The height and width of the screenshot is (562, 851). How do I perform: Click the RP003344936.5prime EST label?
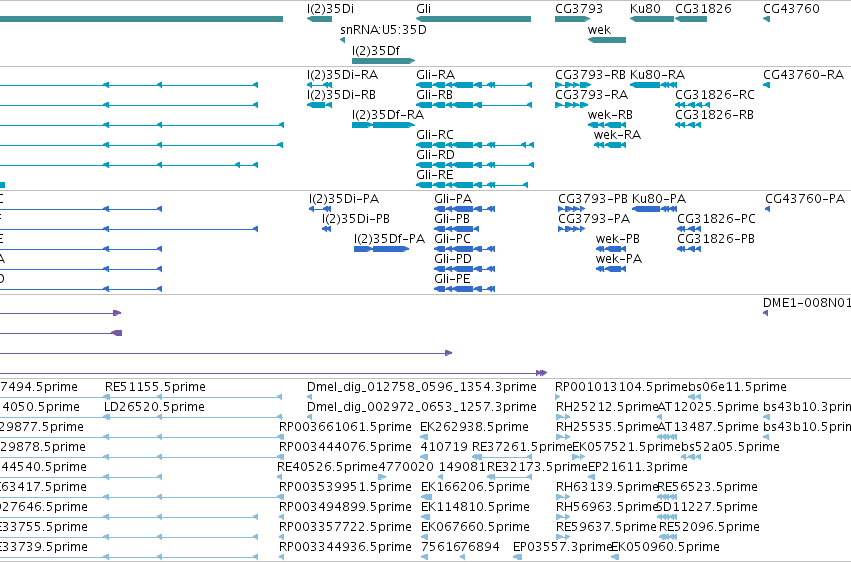(x=345, y=548)
